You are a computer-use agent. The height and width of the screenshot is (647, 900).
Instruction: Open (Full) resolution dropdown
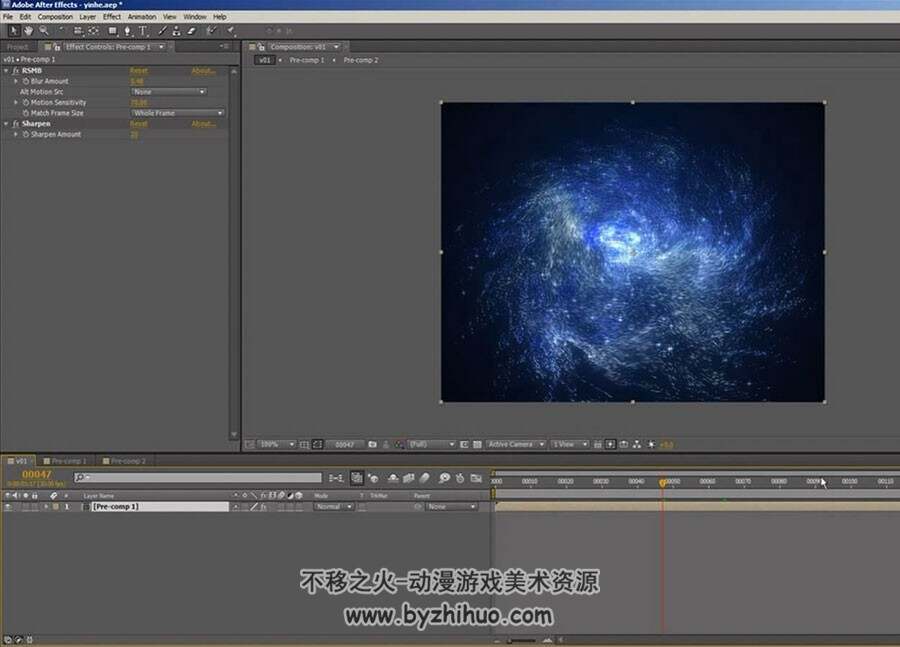pos(432,444)
